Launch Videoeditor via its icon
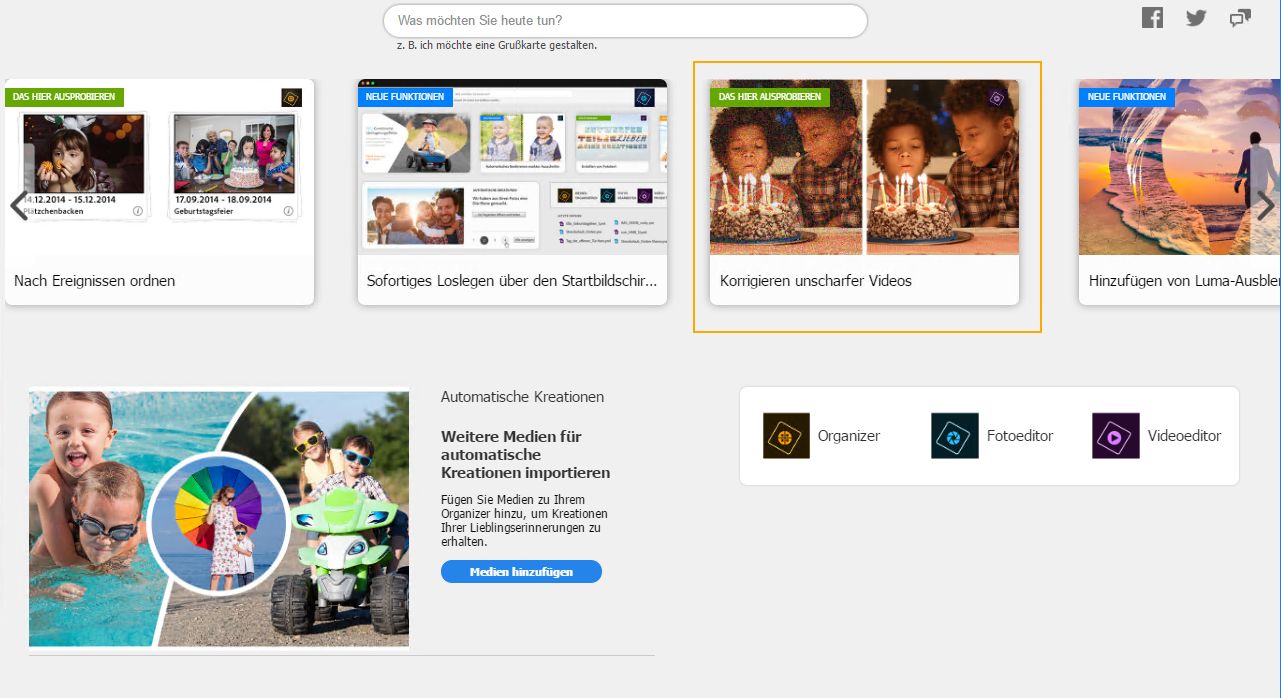Screen dimensions: 1281x698 coord(1115,436)
